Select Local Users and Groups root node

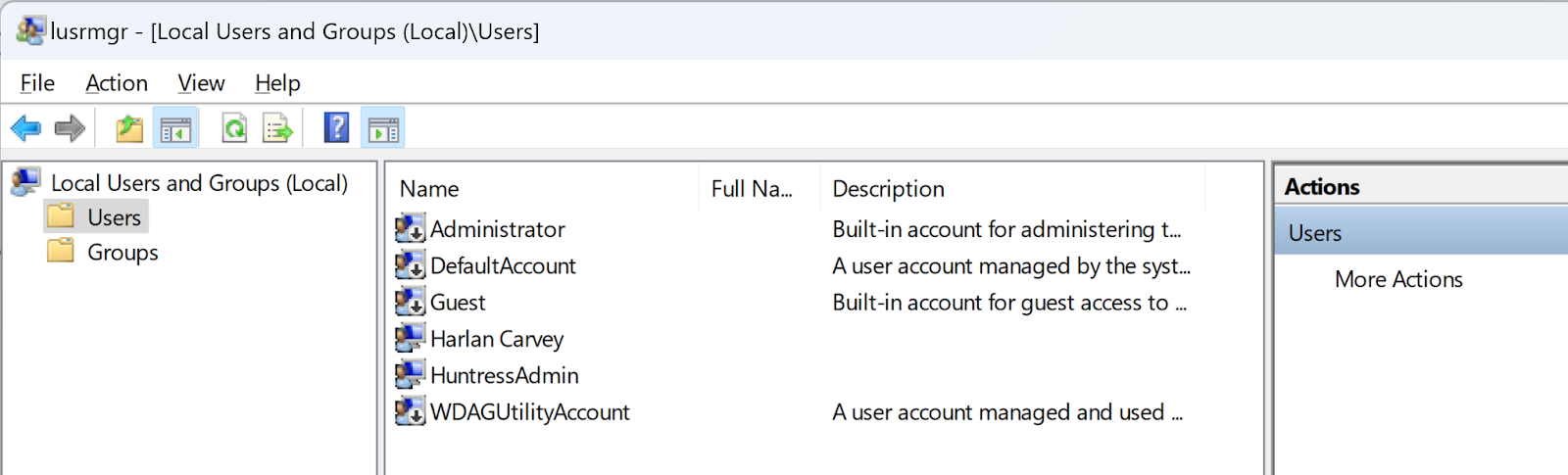coord(199,183)
